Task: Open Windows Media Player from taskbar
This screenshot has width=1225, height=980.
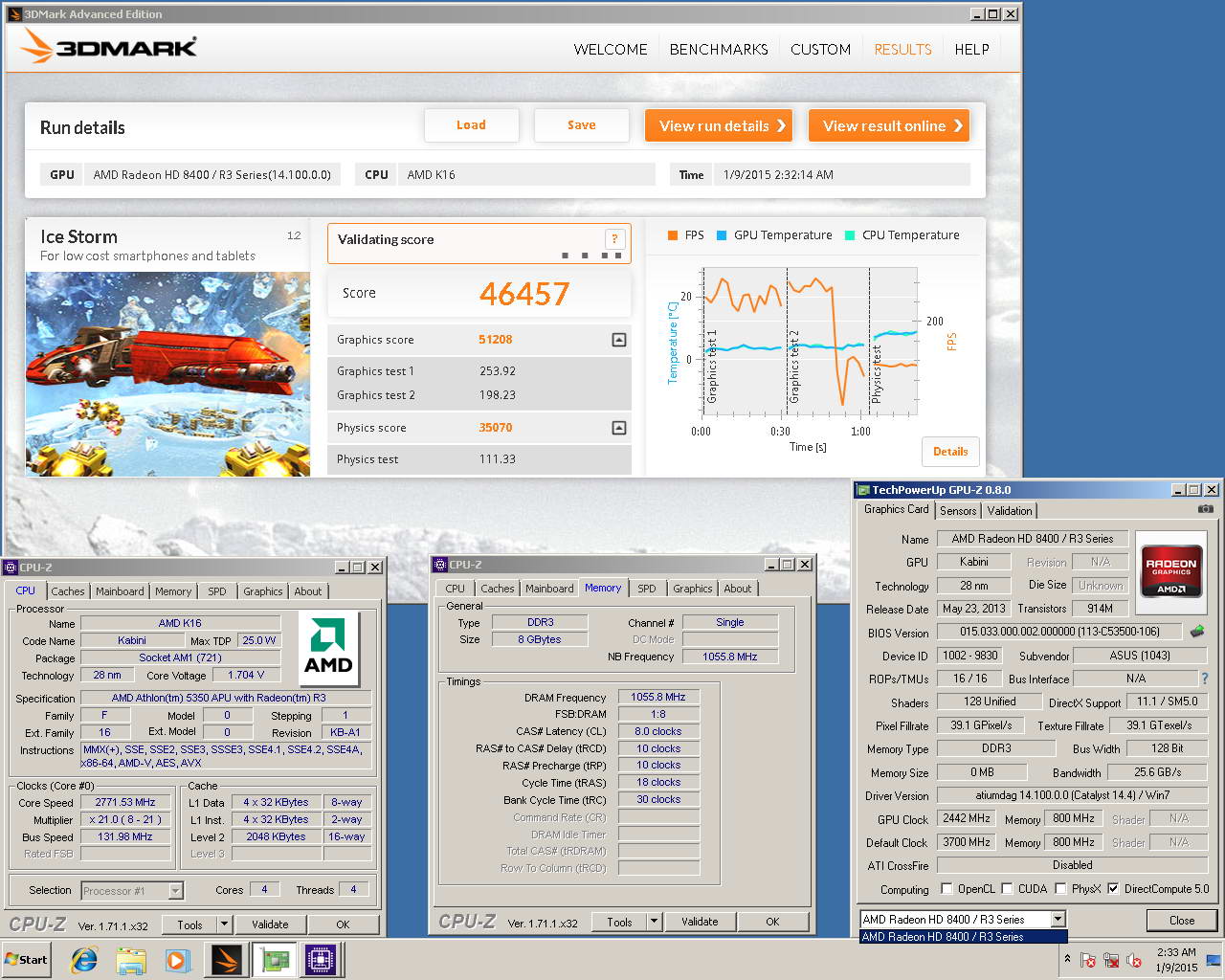Action: 178,960
